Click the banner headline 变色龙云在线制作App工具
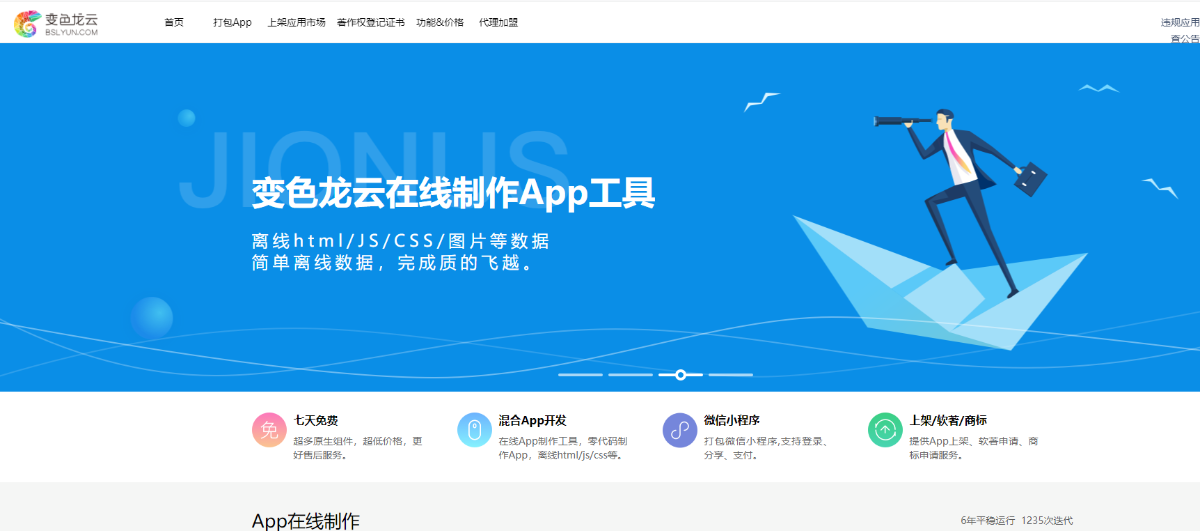Screen dimensions: 1200x531 point(453,193)
